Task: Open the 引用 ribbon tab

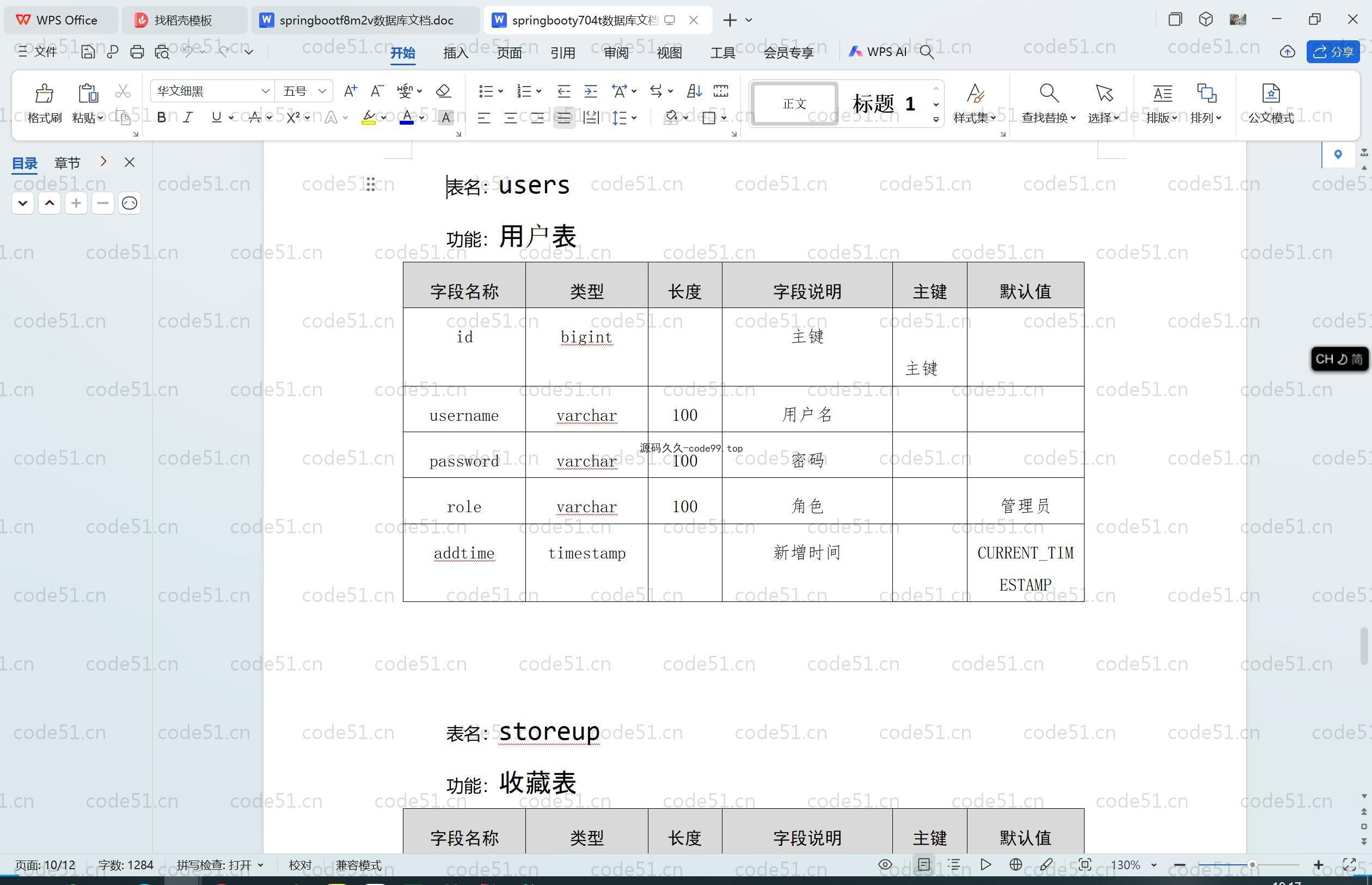Action: coord(563,53)
